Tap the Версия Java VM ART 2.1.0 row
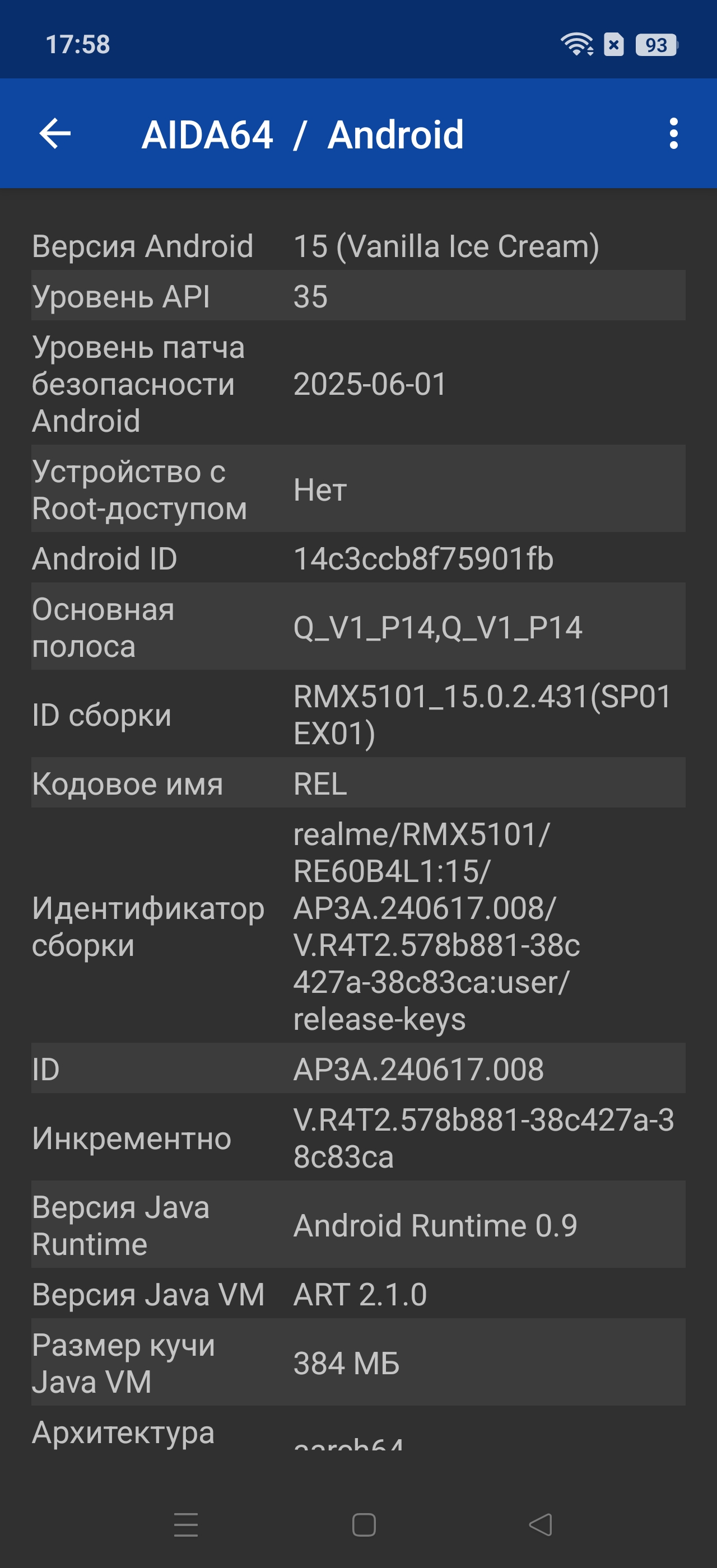Viewport: 717px width, 1568px height. [x=358, y=1294]
